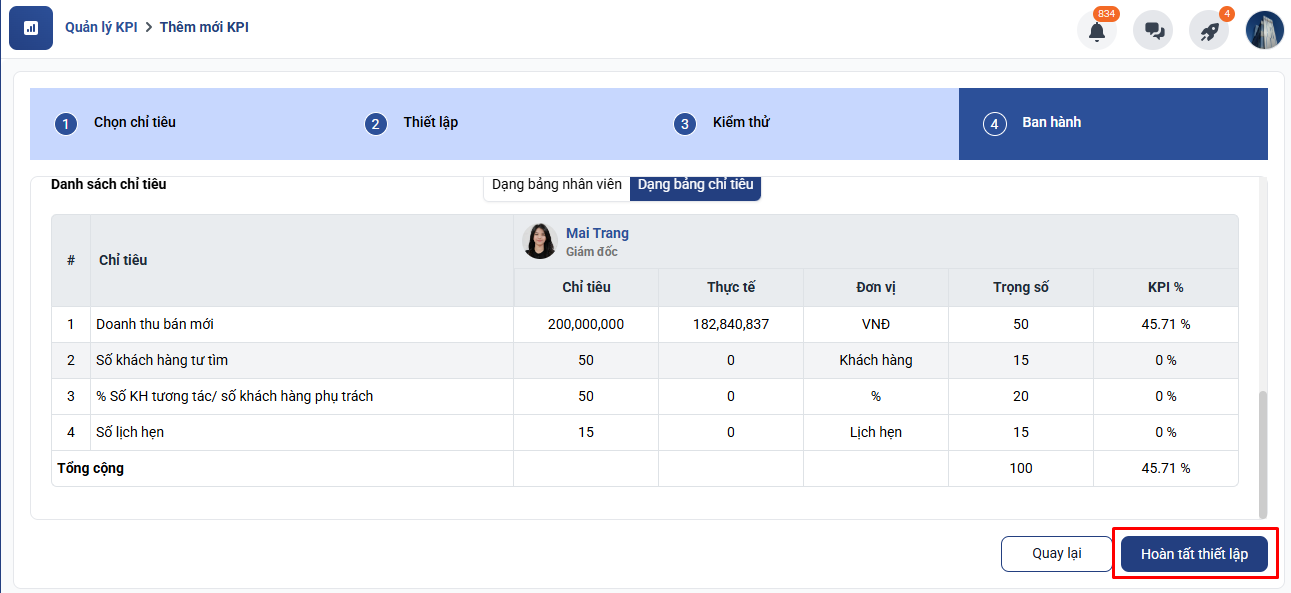Click the Số lịch hẹn row
Image resolution: width=1291 pixels, height=593 pixels.
(x=130, y=432)
